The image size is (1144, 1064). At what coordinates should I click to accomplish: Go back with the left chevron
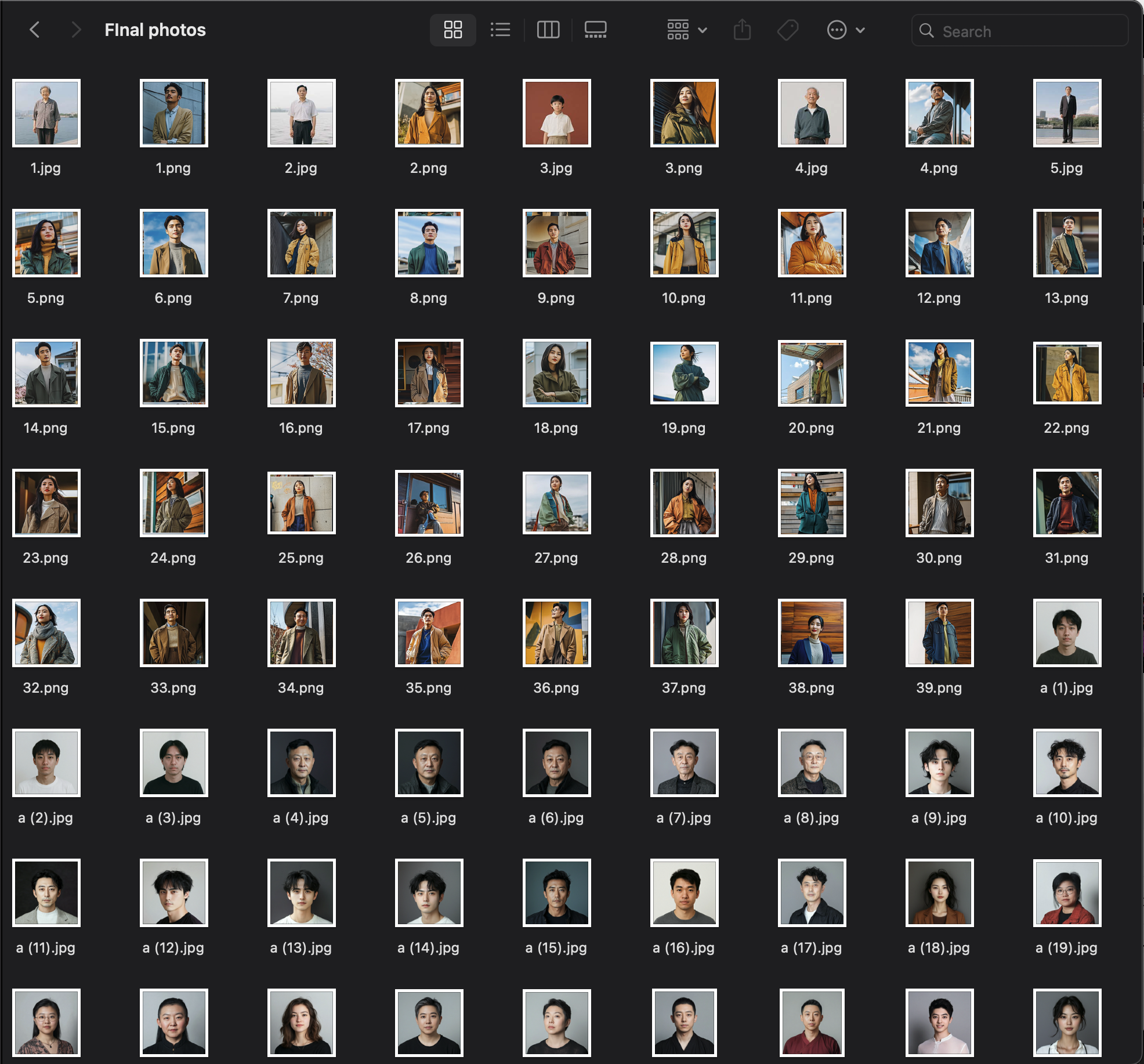35,30
